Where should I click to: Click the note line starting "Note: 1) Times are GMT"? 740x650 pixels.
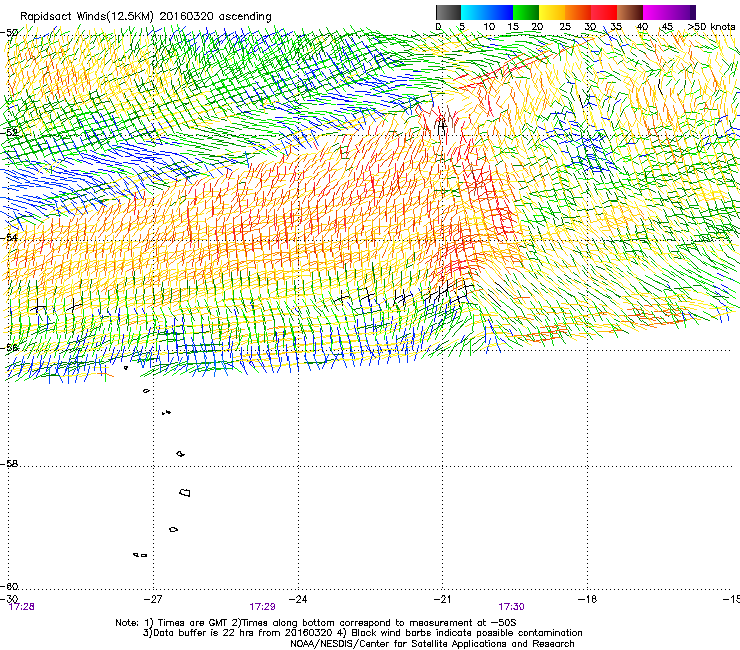pyautogui.click(x=316, y=623)
